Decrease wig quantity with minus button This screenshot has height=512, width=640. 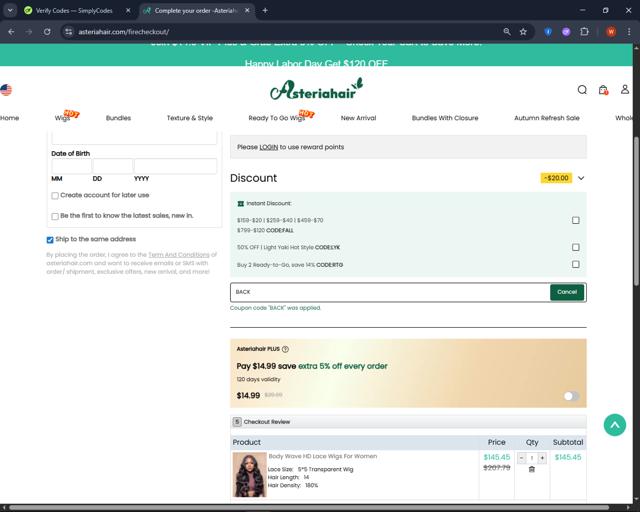pyautogui.click(x=521, y=458)
